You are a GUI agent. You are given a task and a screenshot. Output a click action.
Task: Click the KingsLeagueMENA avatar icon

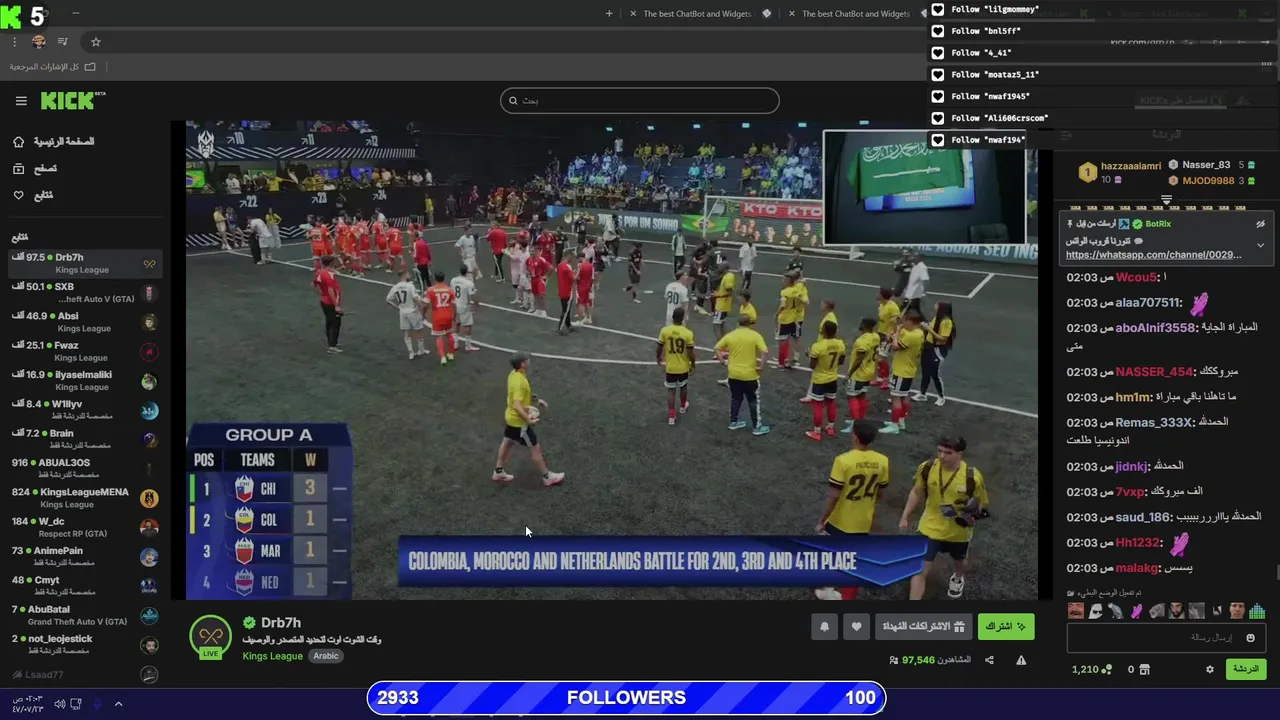[149, 498]
